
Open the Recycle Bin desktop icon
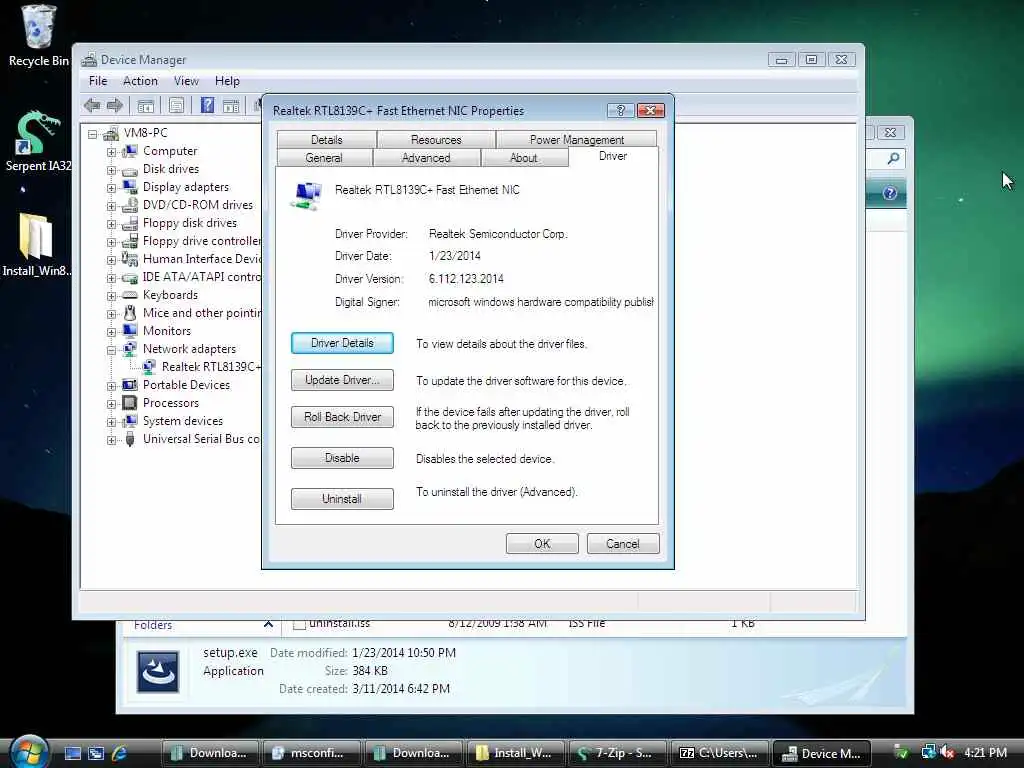38,36
